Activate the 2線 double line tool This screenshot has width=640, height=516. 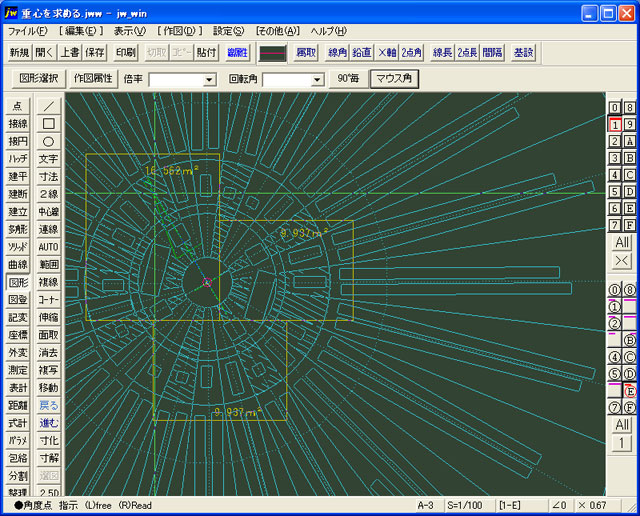48,194
